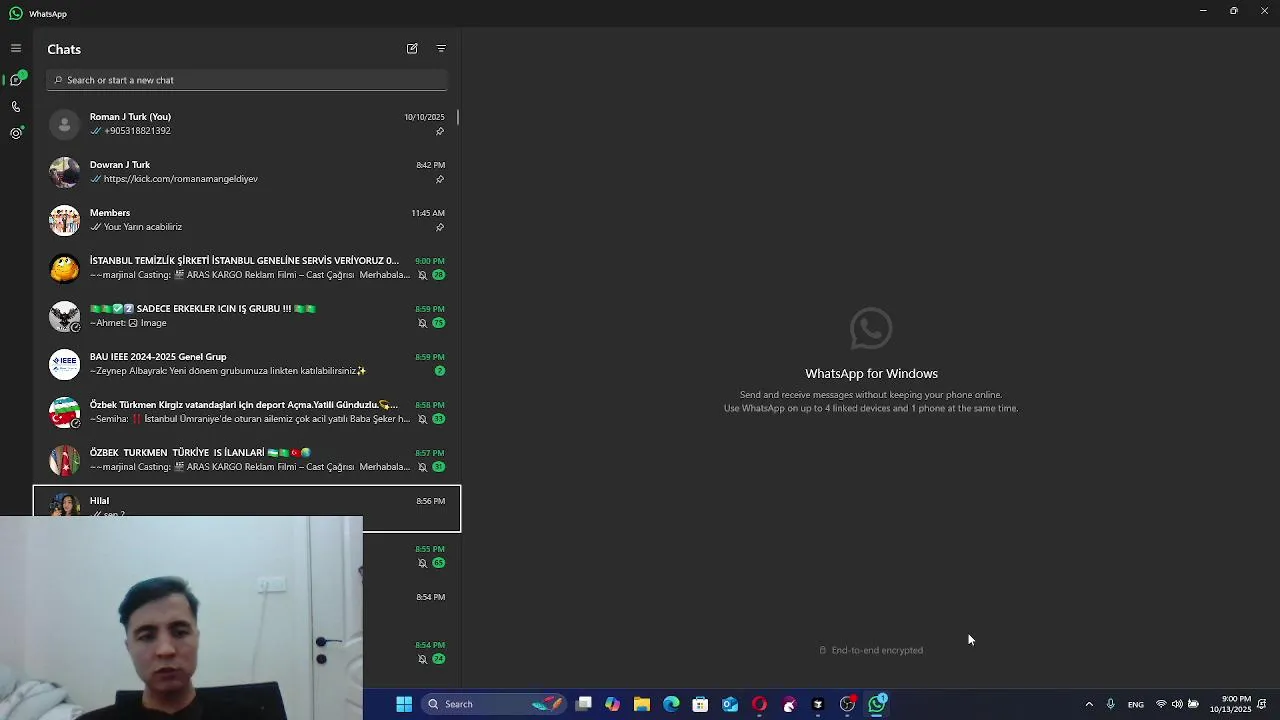
Task: Click muted icon on ÖZBEK TURKMEN TÜRKİYE chat
Action: tap(422, 467)
